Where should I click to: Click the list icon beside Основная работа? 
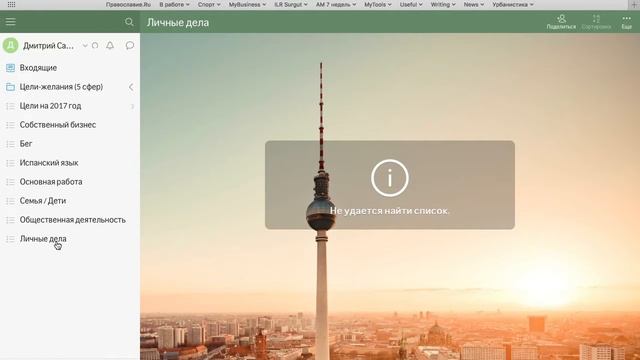pos(10,182)
